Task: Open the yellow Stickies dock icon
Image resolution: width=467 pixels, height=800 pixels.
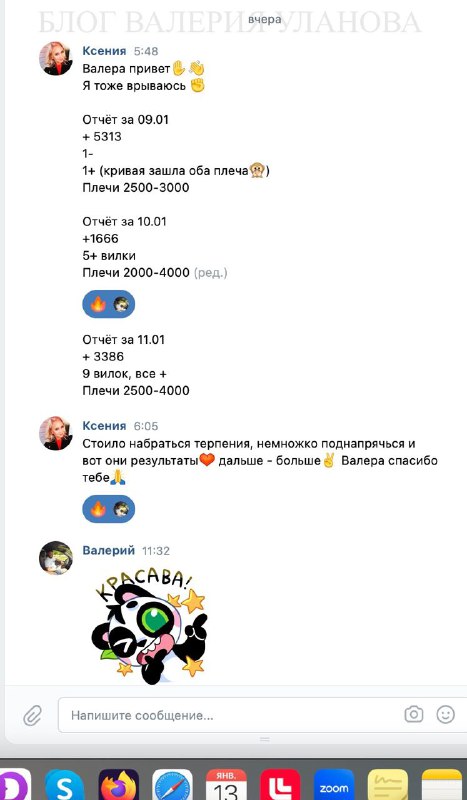Action: [x=387, y=786]
